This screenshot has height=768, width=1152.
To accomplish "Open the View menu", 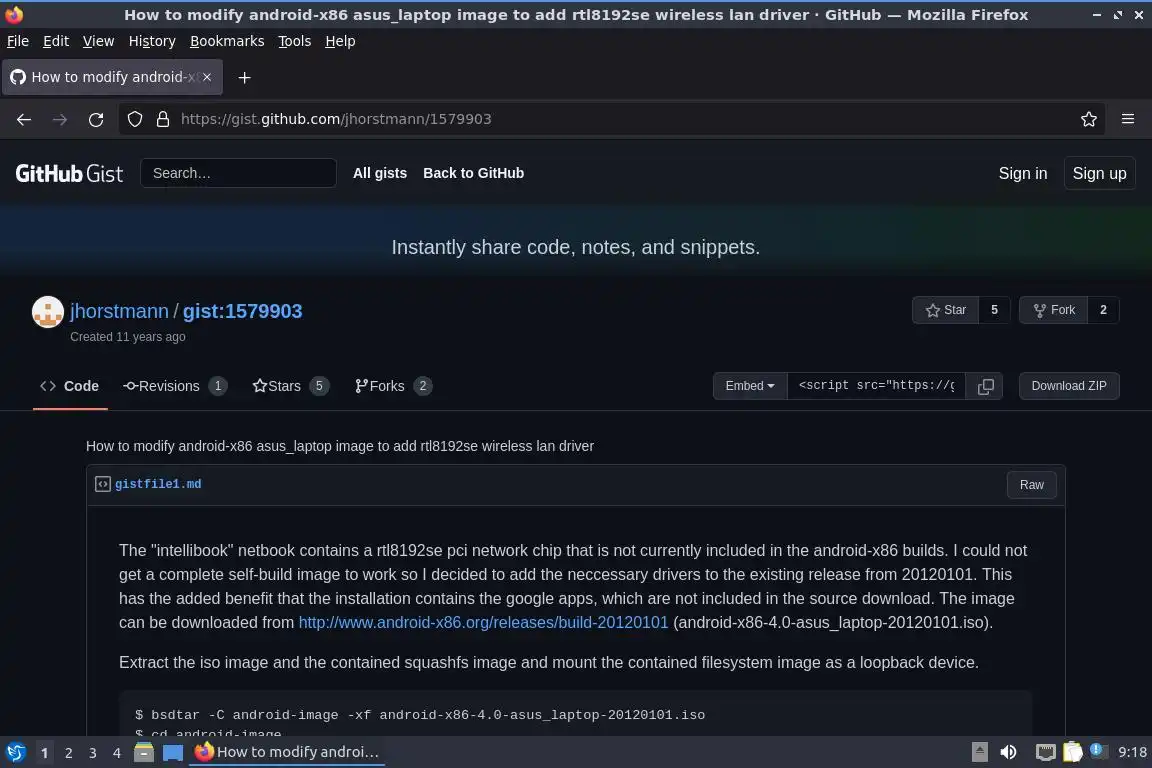I will click(x=98, y=41).
